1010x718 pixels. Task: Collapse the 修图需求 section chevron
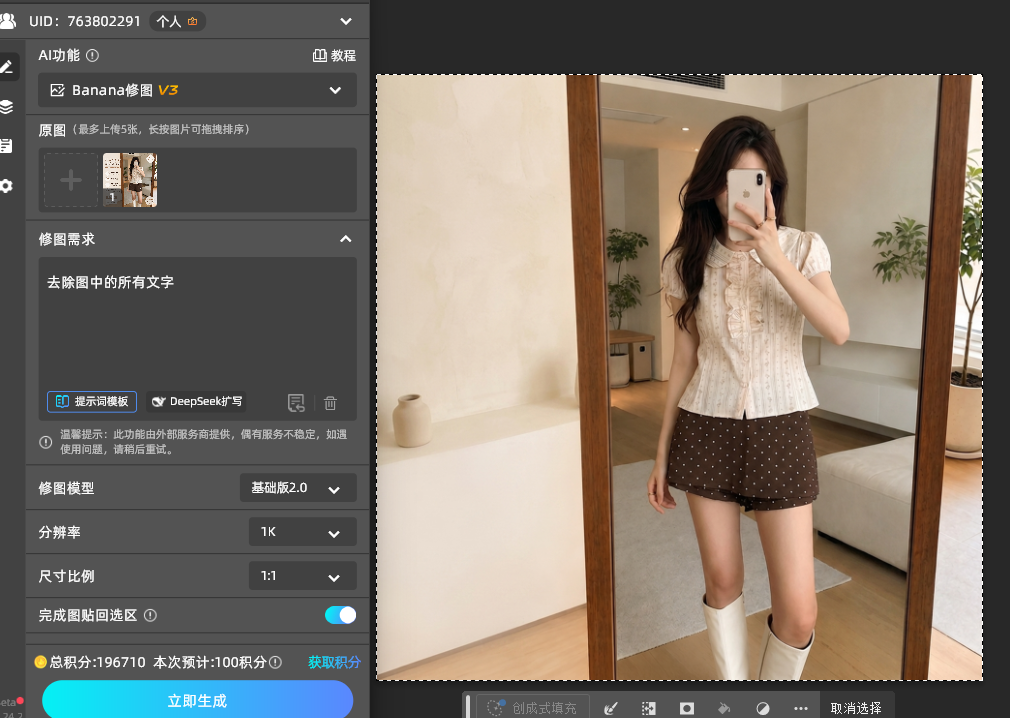pos(346,239)
